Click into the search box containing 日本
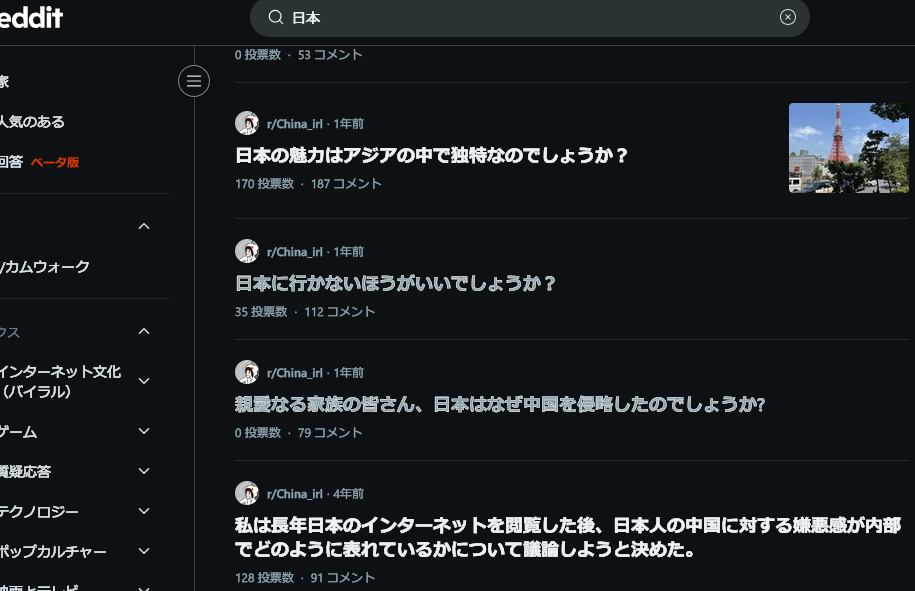Screen dimensions: 915x591 click(529, 18)
